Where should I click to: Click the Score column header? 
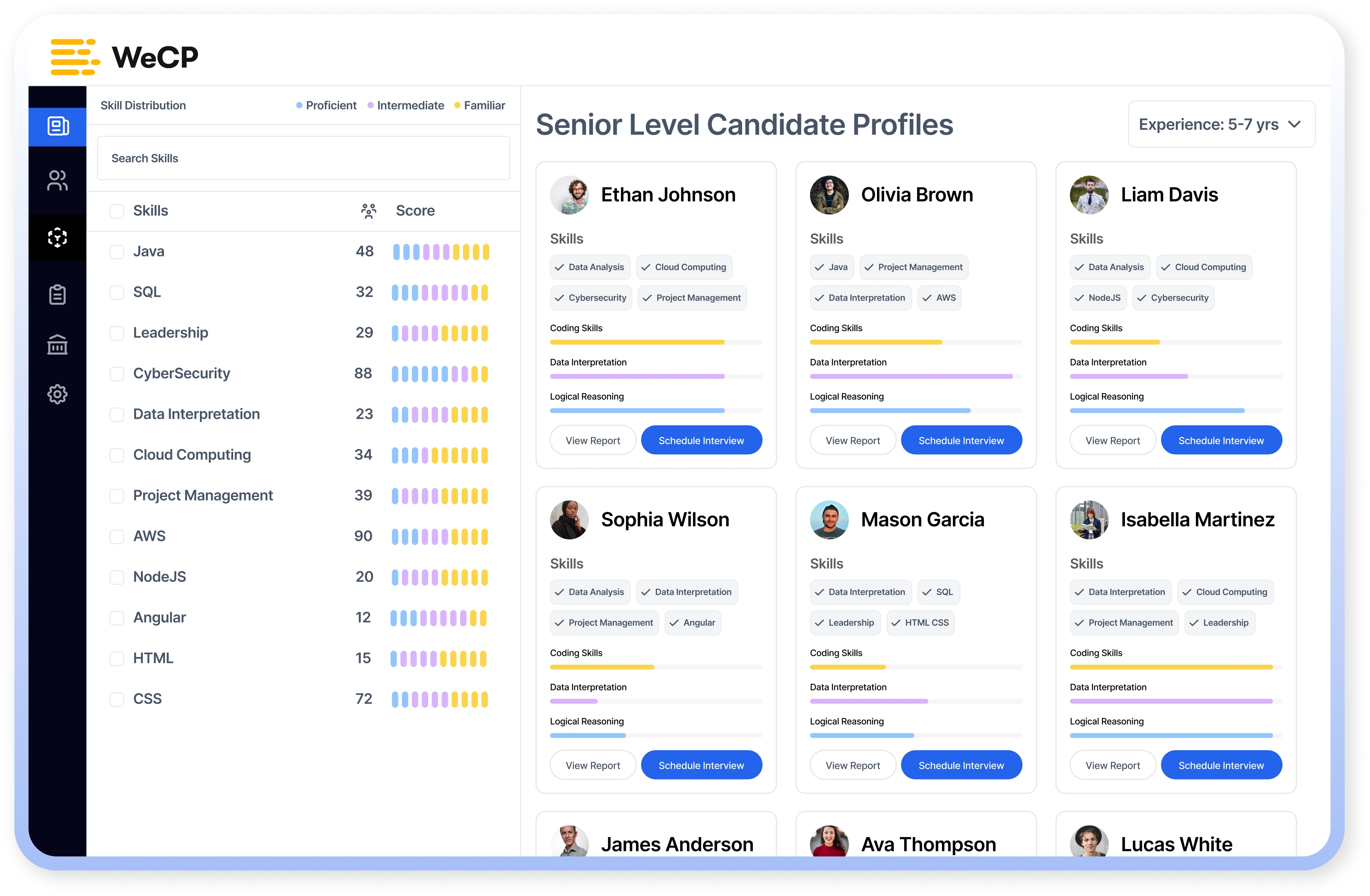[415, 210]
